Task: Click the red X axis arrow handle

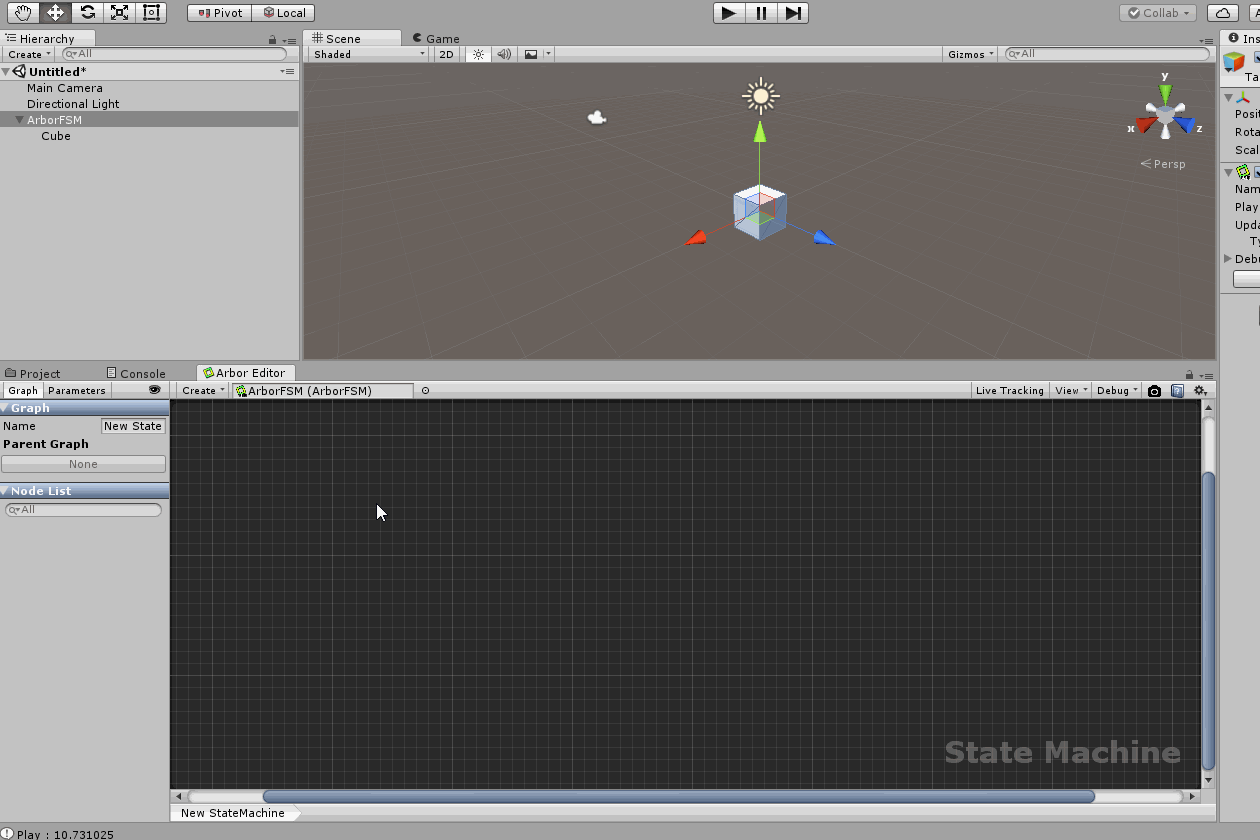Action: [696, 238]
